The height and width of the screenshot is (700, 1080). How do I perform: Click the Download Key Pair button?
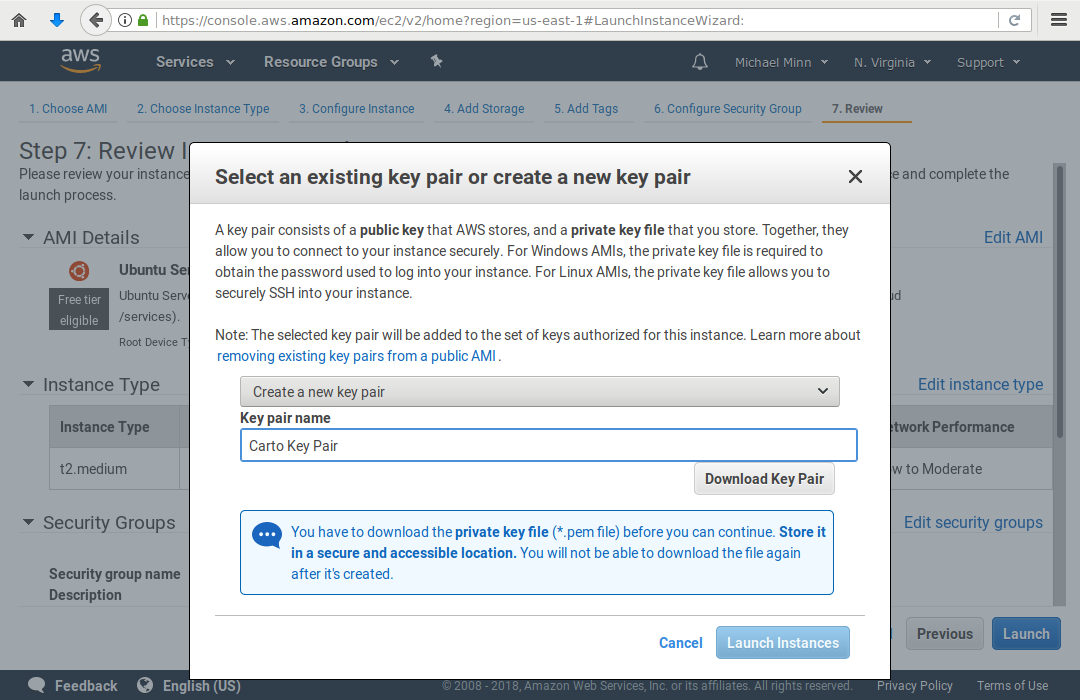tap(764, 479)
